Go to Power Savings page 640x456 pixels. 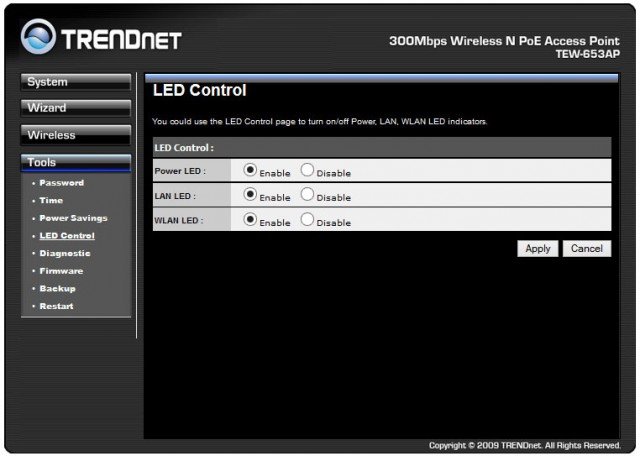tap(72, 218)
